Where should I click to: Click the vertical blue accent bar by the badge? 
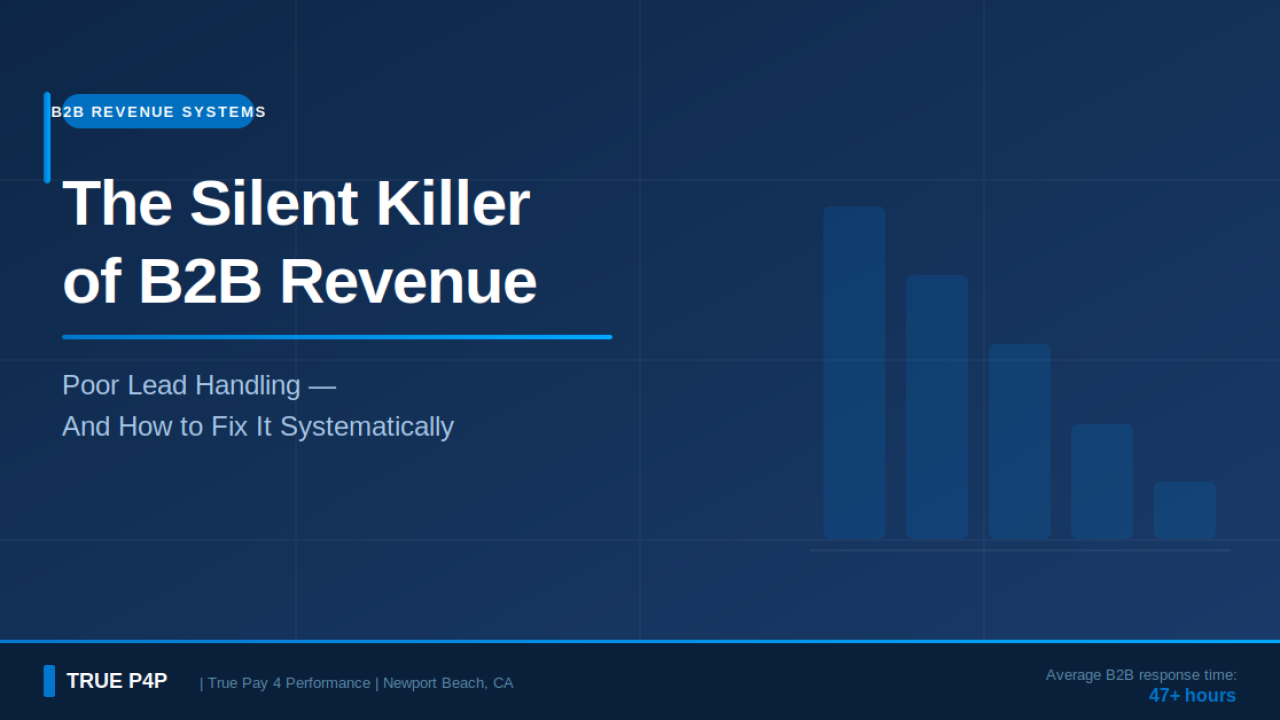point(47,137)
